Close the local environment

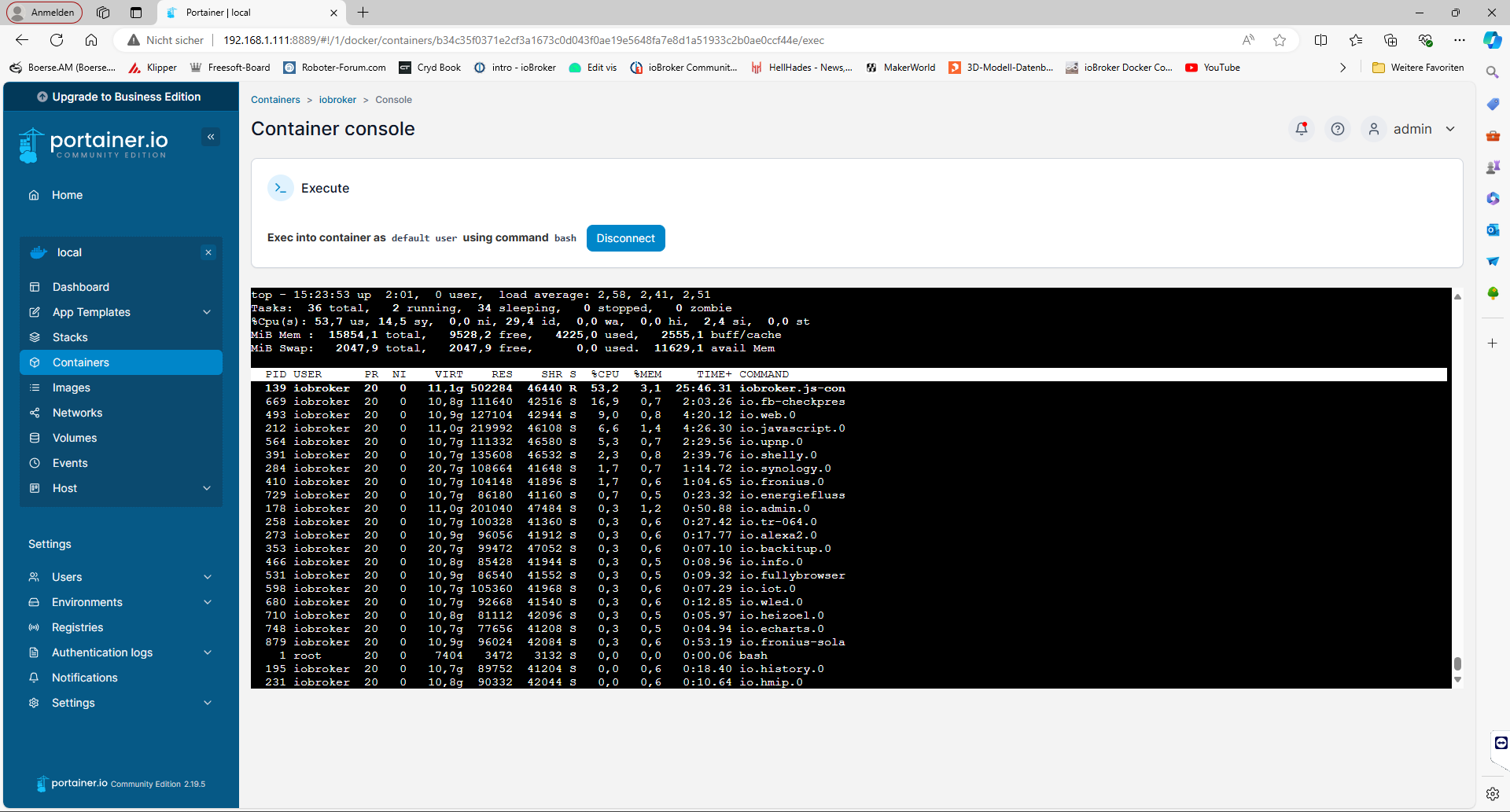pyautogui.click(x=208, y=252)
